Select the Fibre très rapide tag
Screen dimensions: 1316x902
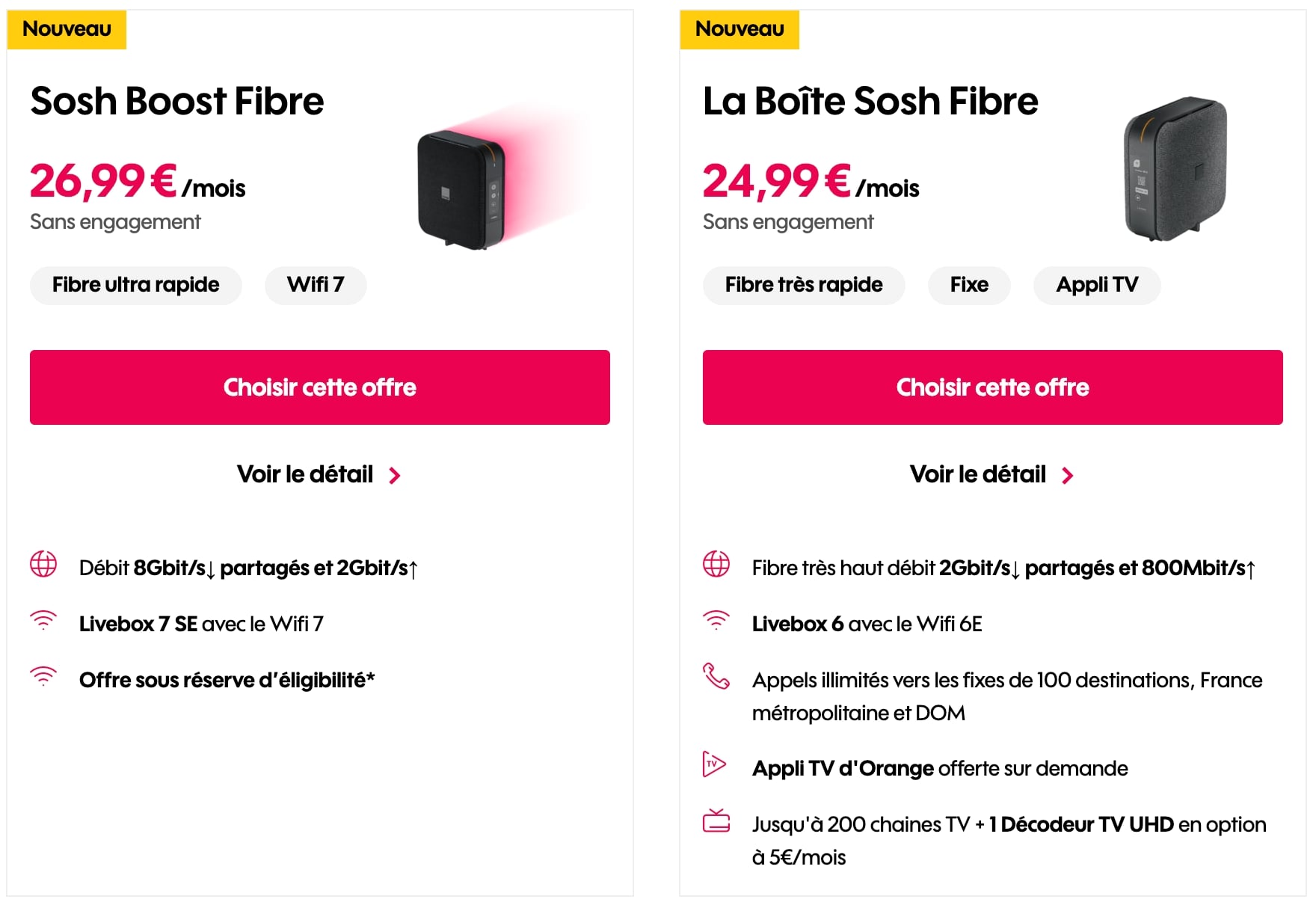point(804,285)
